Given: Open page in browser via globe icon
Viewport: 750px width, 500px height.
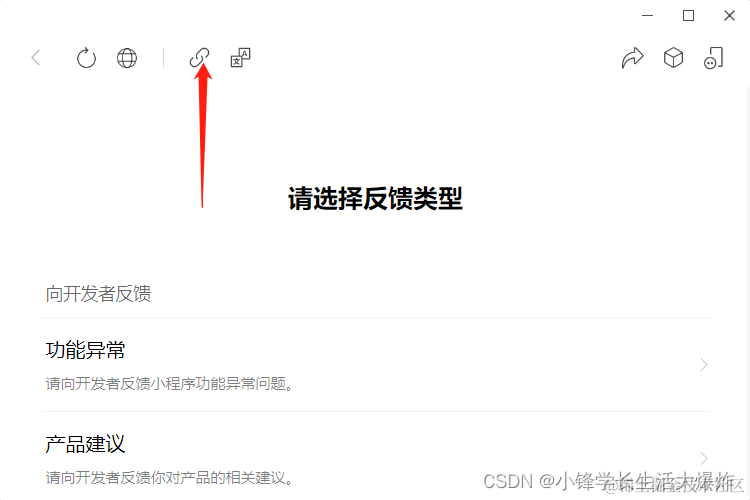Looking at the screenshot, I should coord(127,58).
